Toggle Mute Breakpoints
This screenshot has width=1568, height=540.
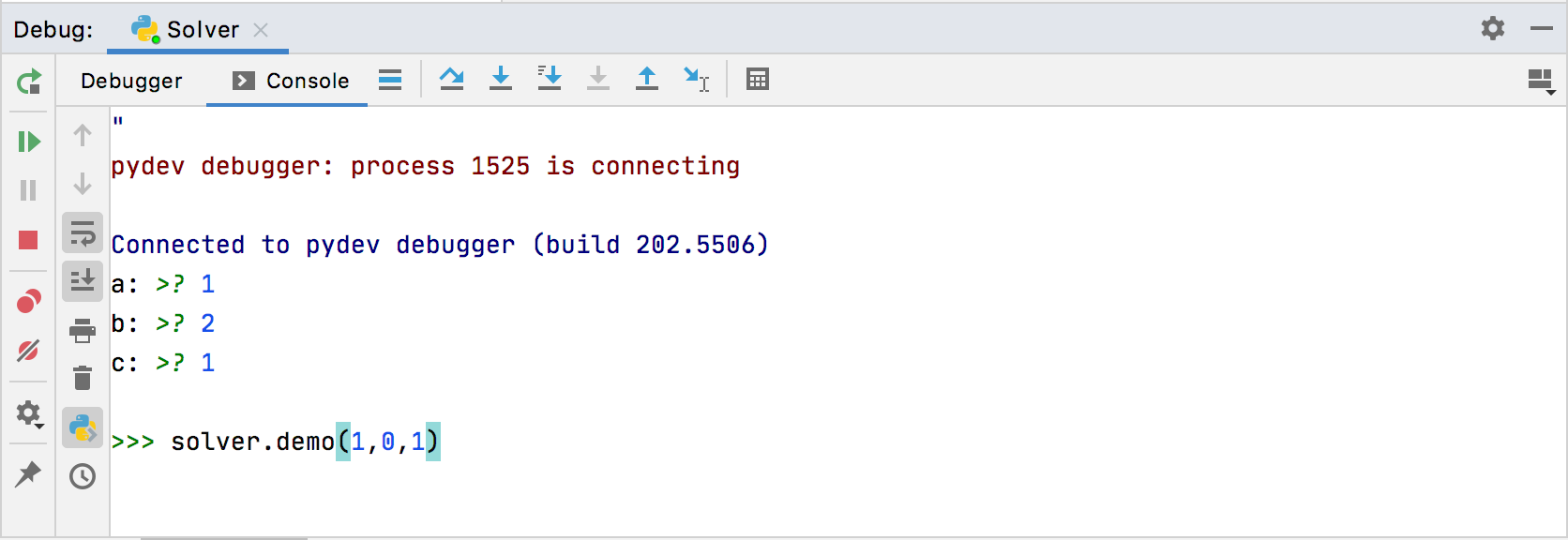click(29, 352)
